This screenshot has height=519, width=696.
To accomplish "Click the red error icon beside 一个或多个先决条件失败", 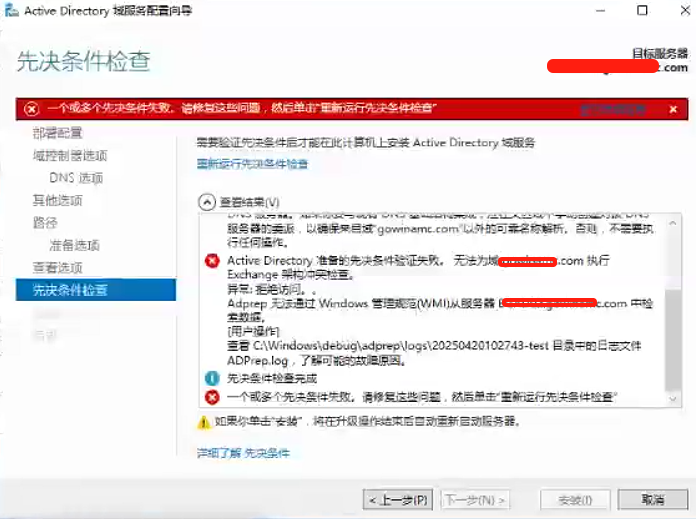I will coord(212,397).
